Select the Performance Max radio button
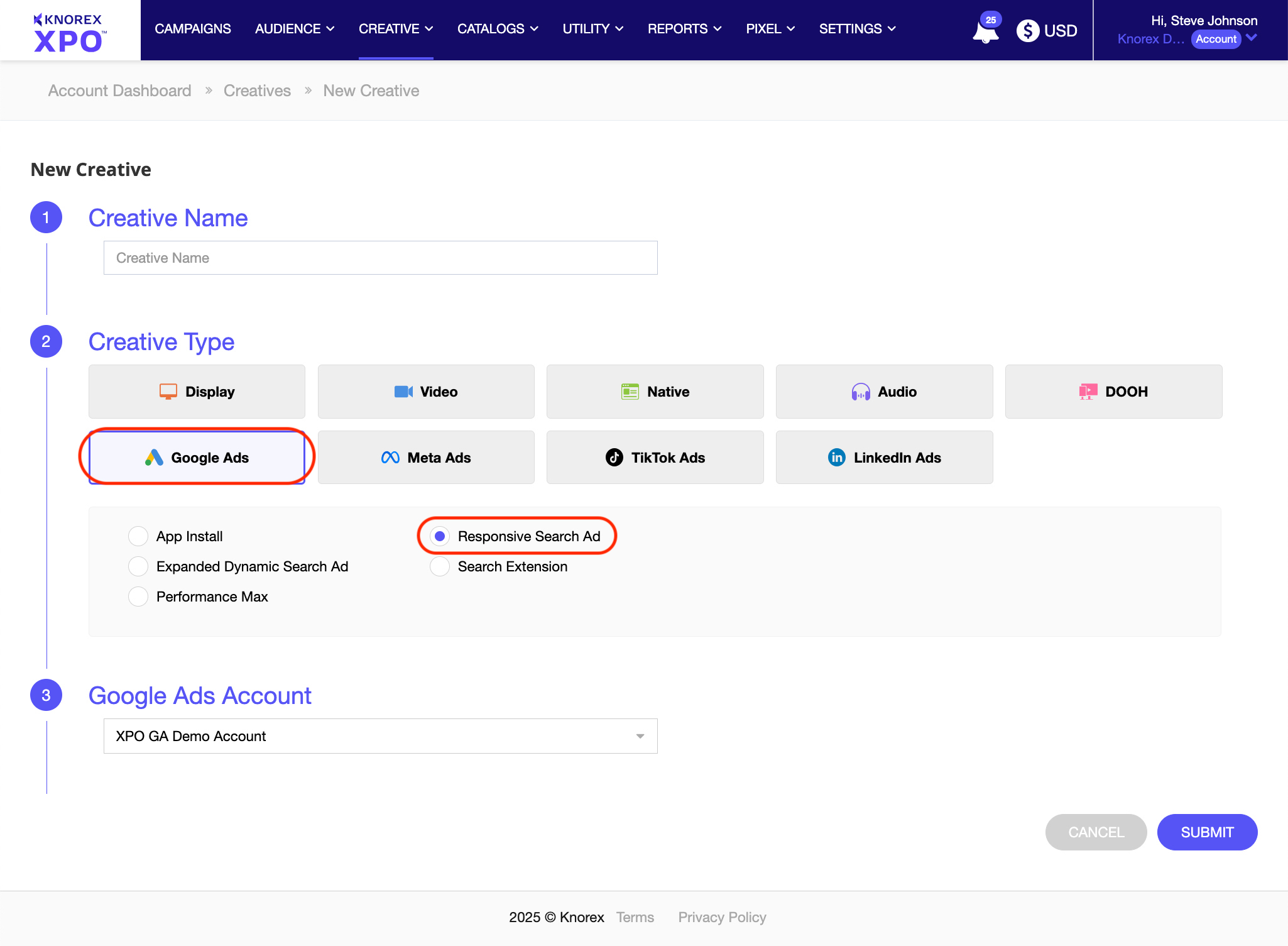This screenshot has width=1288, height=946. click(x=138, y=596)
